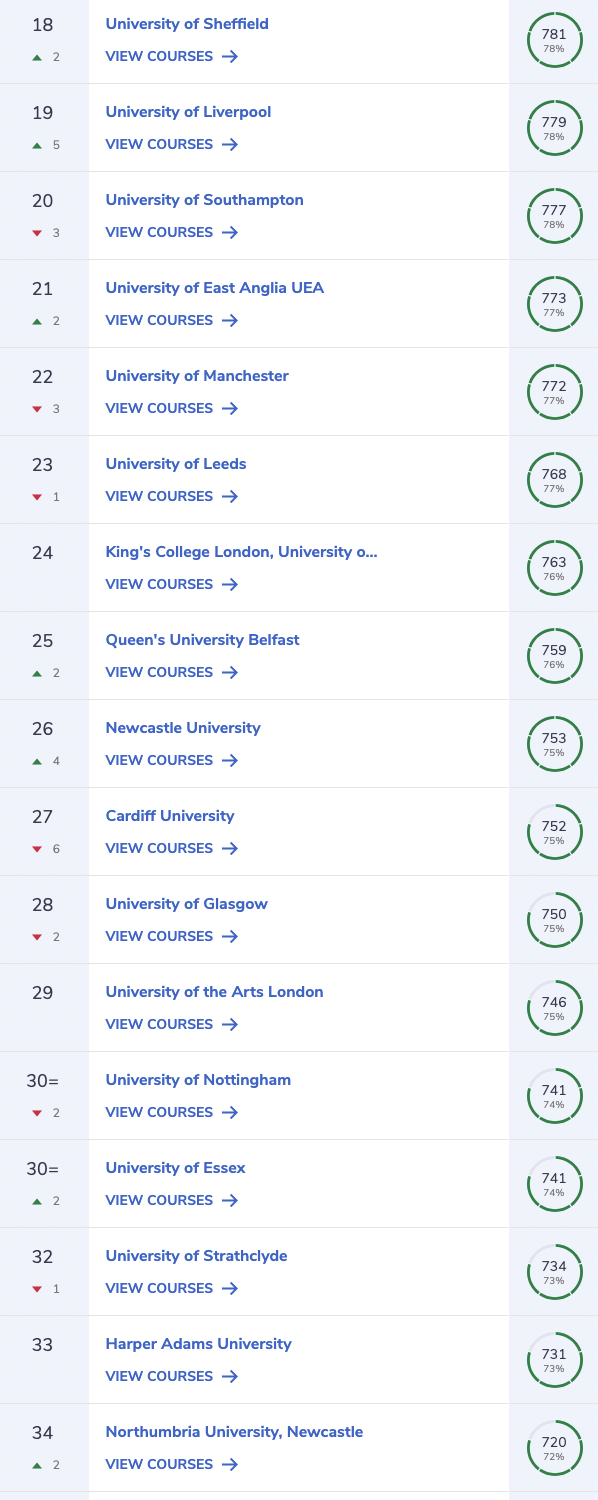Select University of Glasgow name
Image resolution: width=598 pixels, height=1500 pixels.
(187, 904)
